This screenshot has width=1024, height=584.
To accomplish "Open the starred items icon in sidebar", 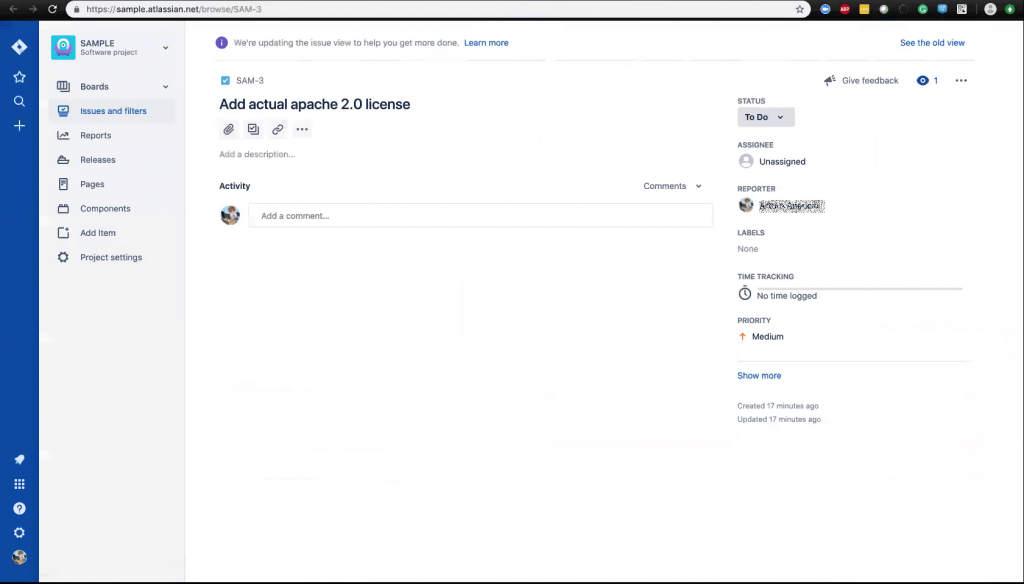I will pos(19,77).
